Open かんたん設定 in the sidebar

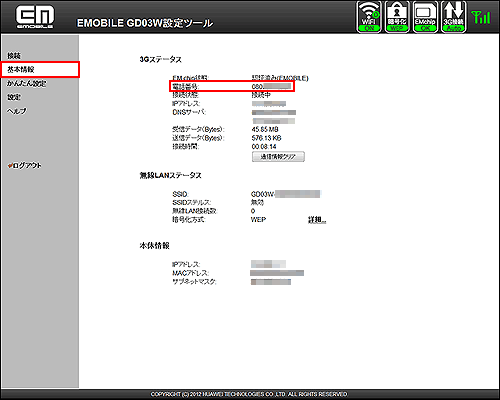(27, 83)
